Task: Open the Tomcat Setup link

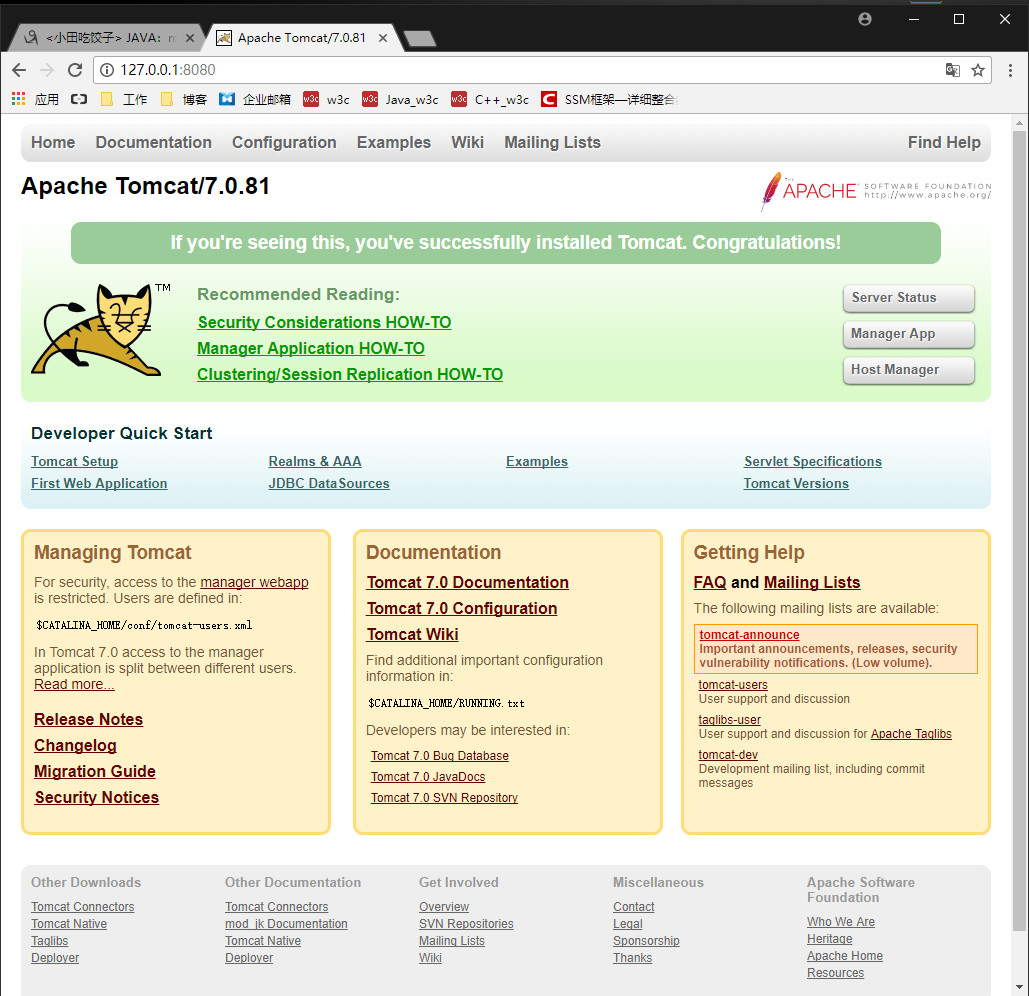Action: 75,461
